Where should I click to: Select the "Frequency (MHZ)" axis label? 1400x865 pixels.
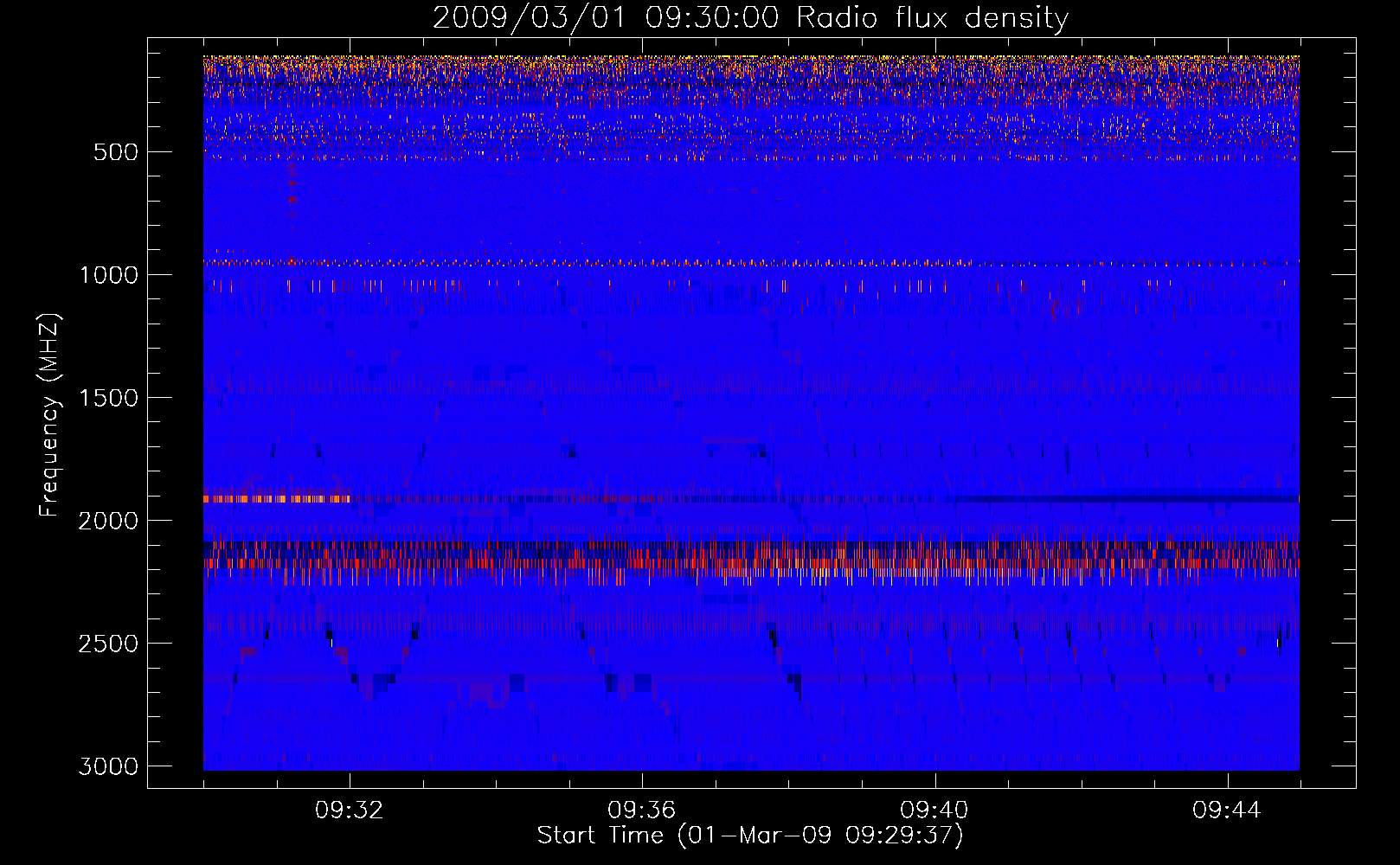point(49,415)
